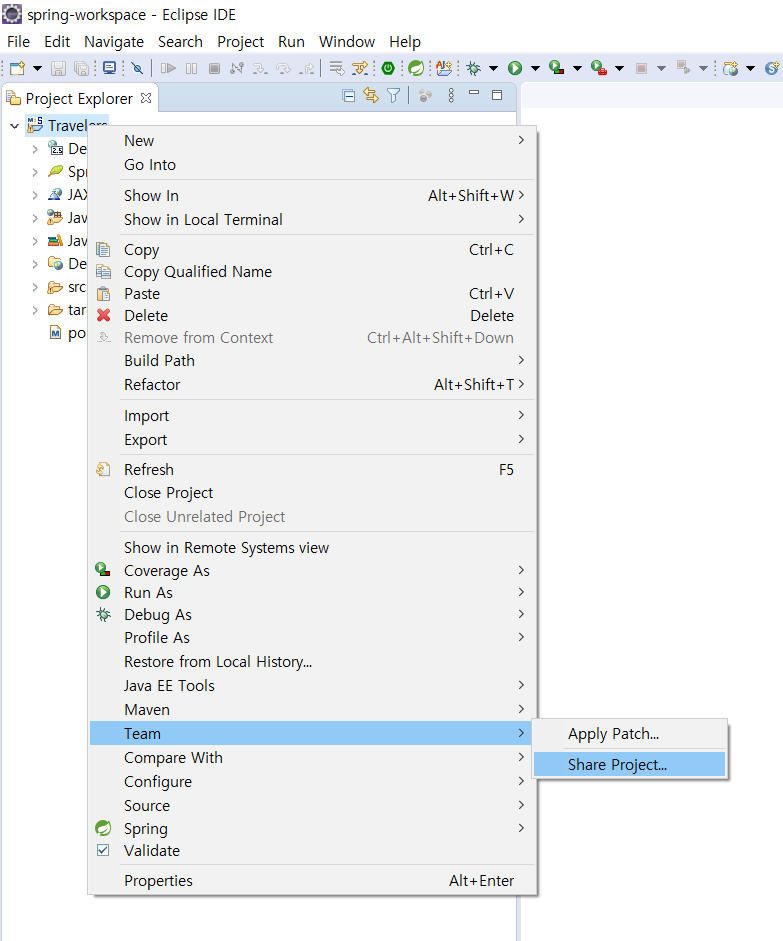Click the Run Last Tool icon
This screenshot has width=783, height=941.
[x=599, y=68]
